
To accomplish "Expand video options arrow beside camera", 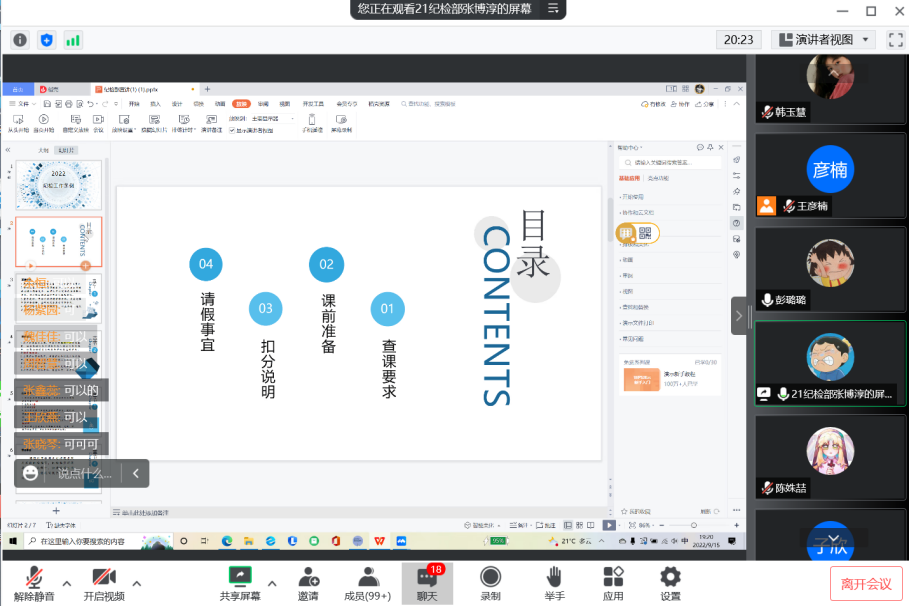I will [x=136, y=582].
